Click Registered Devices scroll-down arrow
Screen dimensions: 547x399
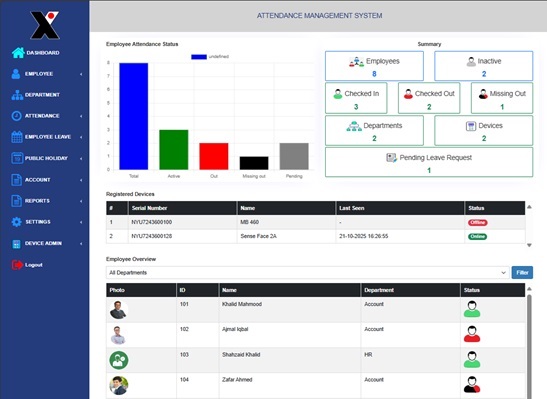529,245
